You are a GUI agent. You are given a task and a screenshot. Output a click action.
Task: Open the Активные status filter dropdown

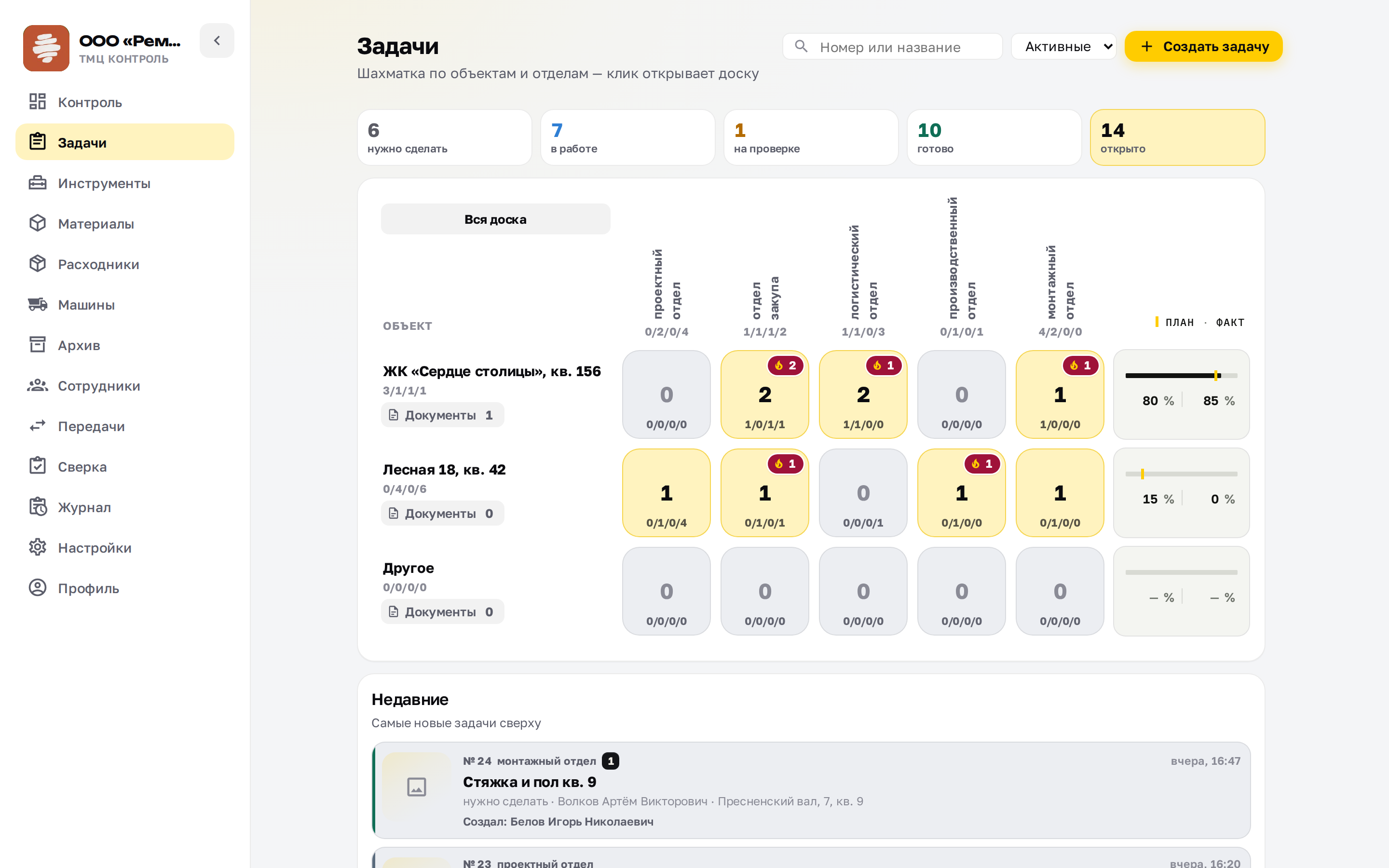(x=1063, y=46)
